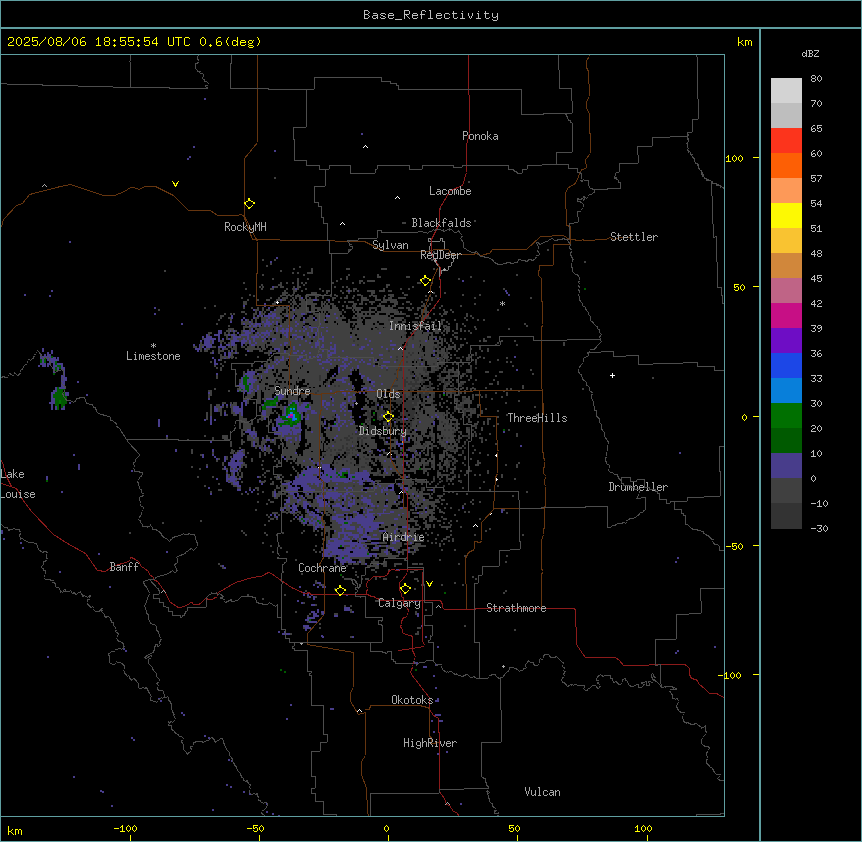The image size is (862, 842).
Task: Click the Didsbury town label
Action: [383, 431]
